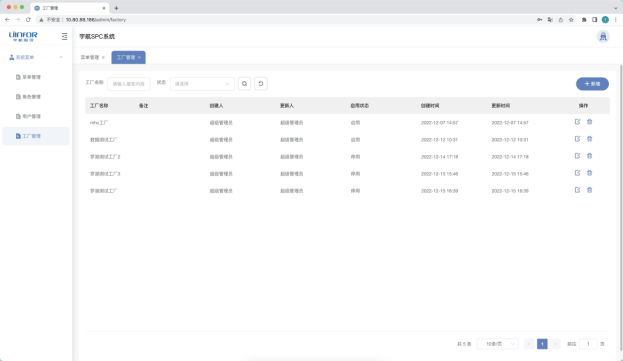
Task: Delete the factory created 2022-12-15 15:46
Action: click(x=590, y=173)
